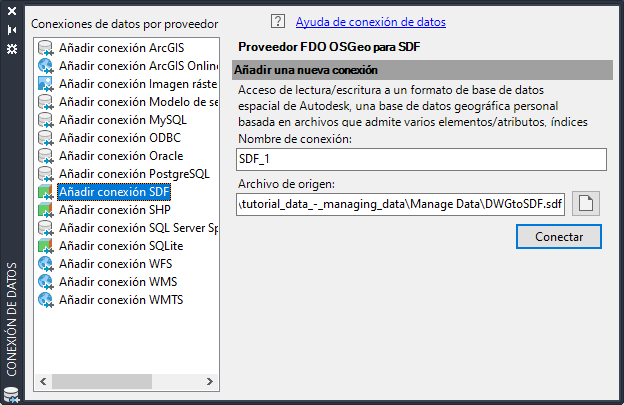
Task: Click the browse file icon beside source path
Action: (587, 204)
